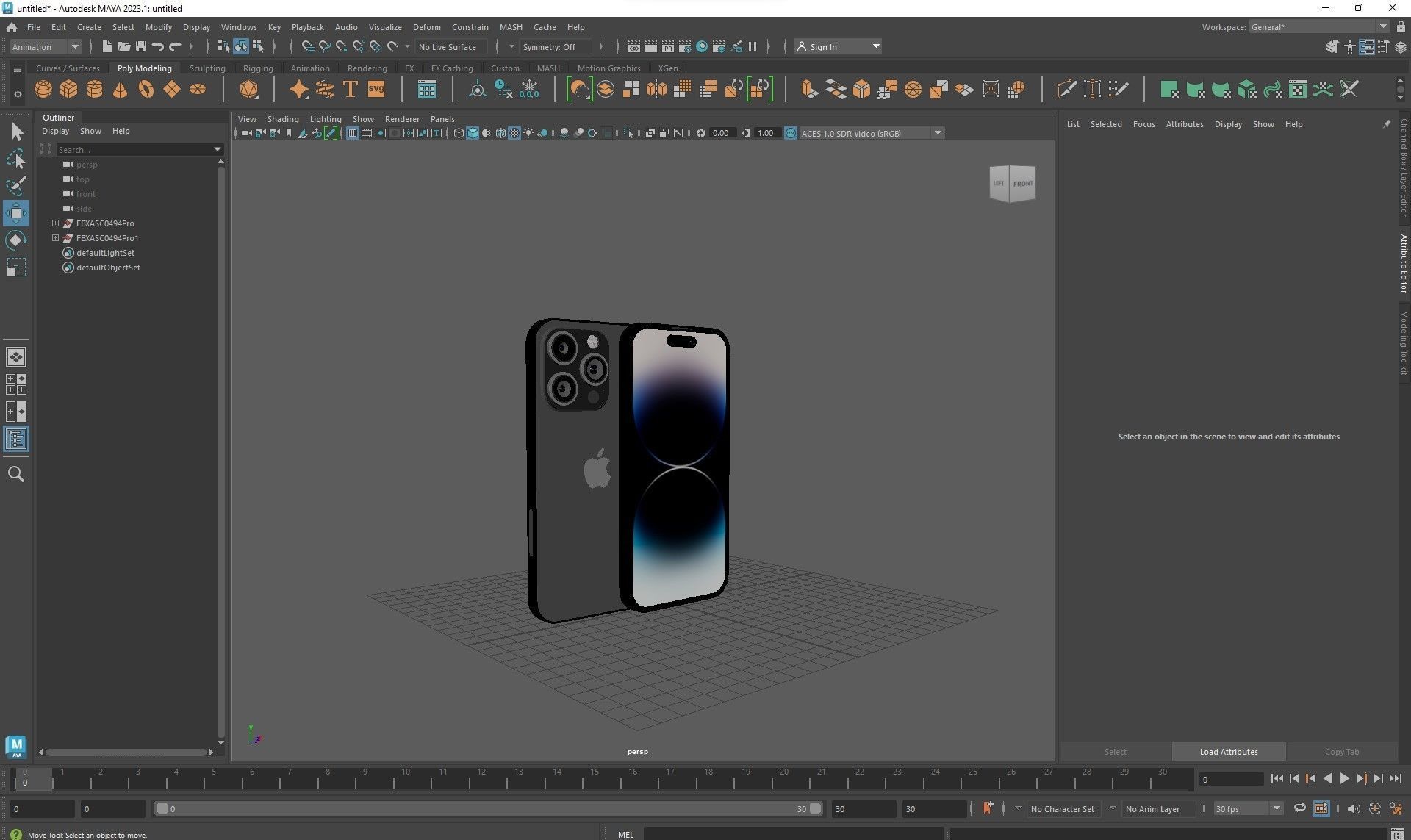Click the No Live Surface field
The width and height of the screenshot is (1411, 840).
click(x=451, y=47)
